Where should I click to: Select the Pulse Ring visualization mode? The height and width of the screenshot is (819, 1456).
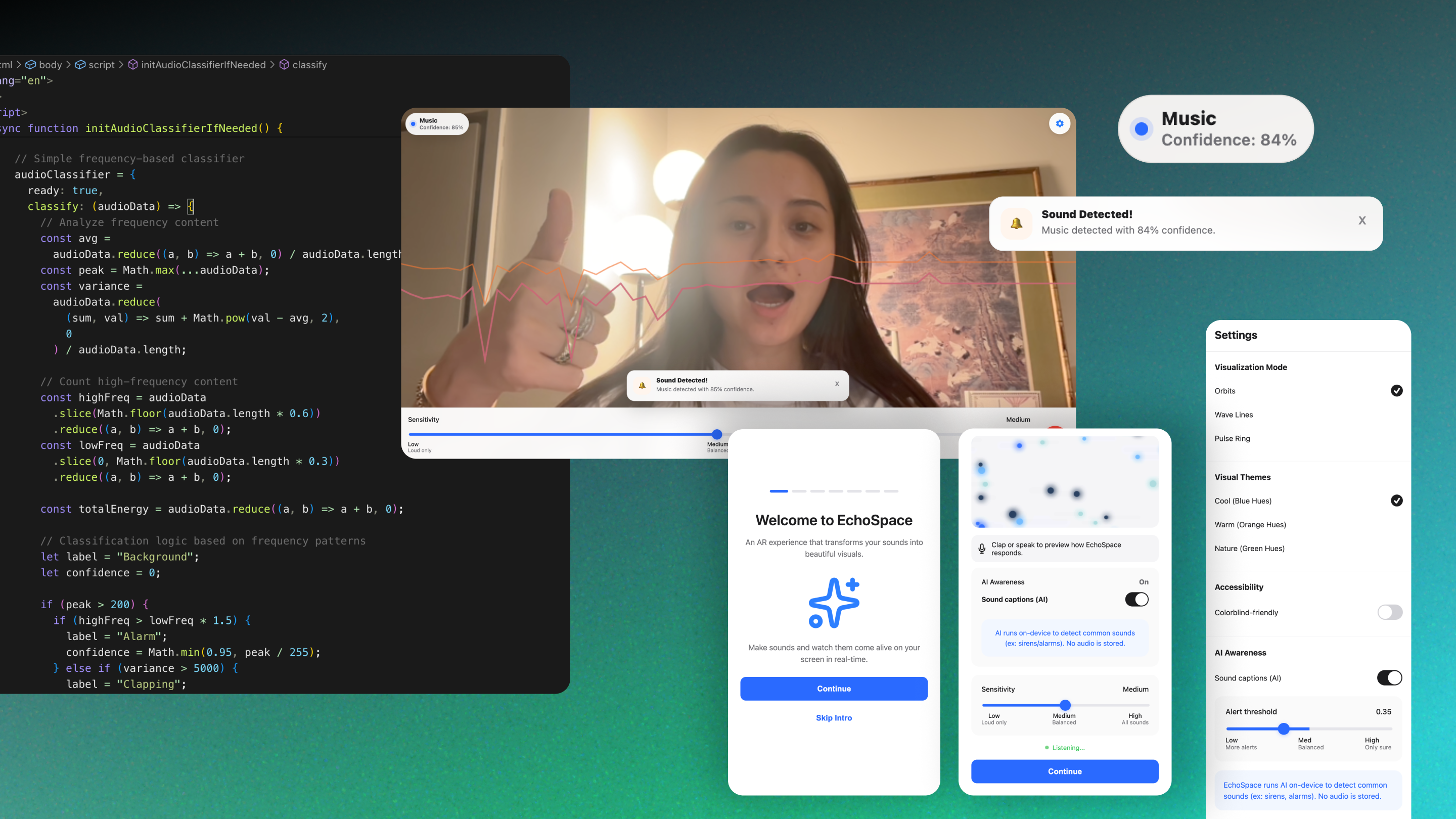point(1232,438)
